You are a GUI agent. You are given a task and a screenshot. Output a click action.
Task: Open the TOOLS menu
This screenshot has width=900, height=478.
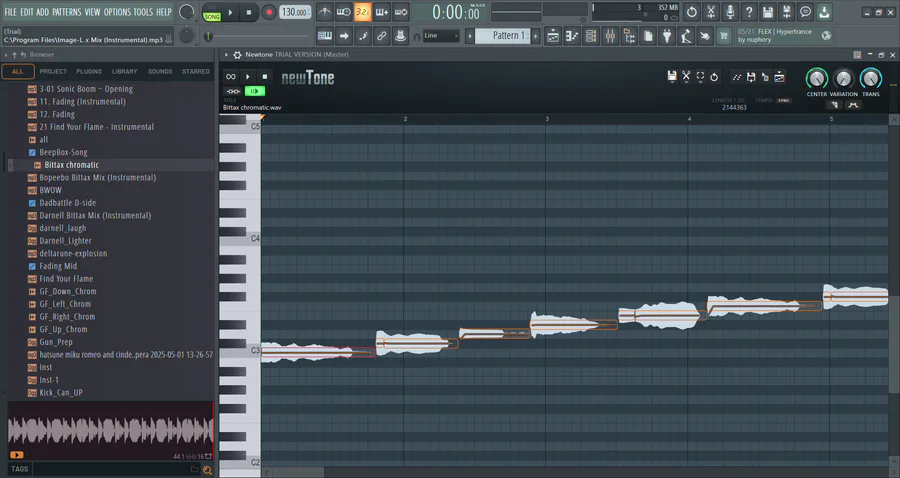click(x=143, y=11)
